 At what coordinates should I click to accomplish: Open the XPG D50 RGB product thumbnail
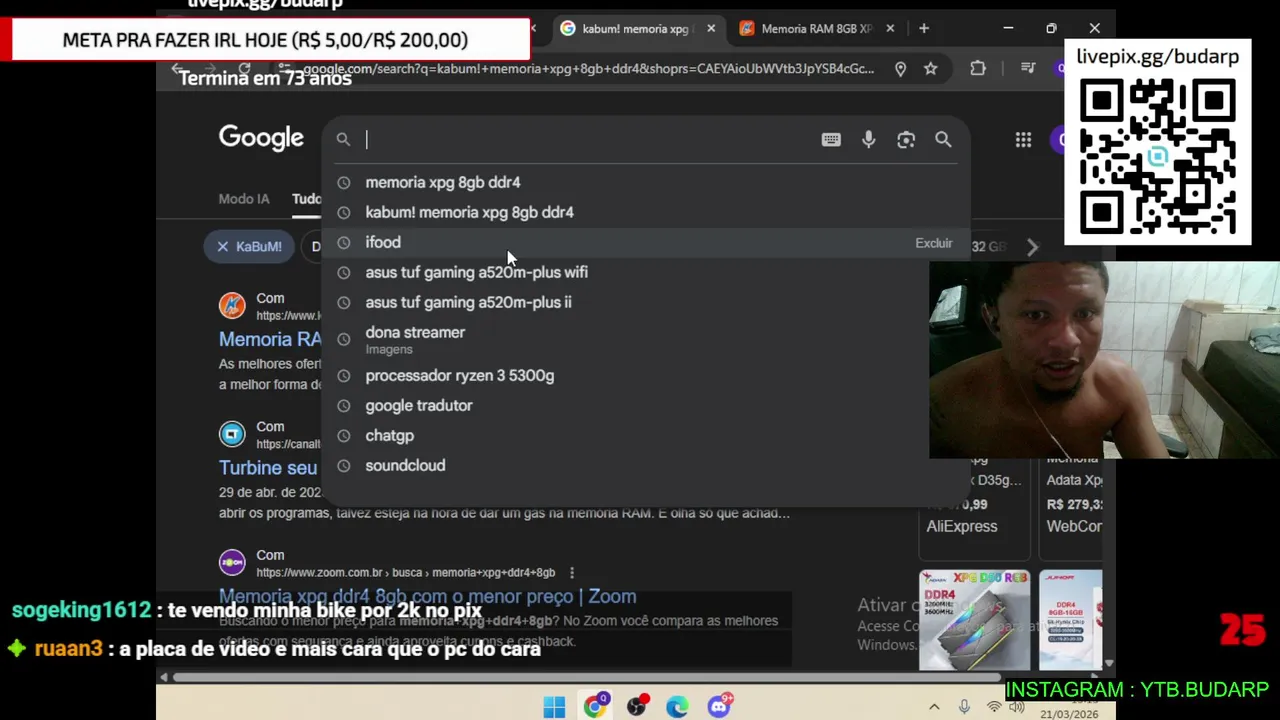coord(974,620)
